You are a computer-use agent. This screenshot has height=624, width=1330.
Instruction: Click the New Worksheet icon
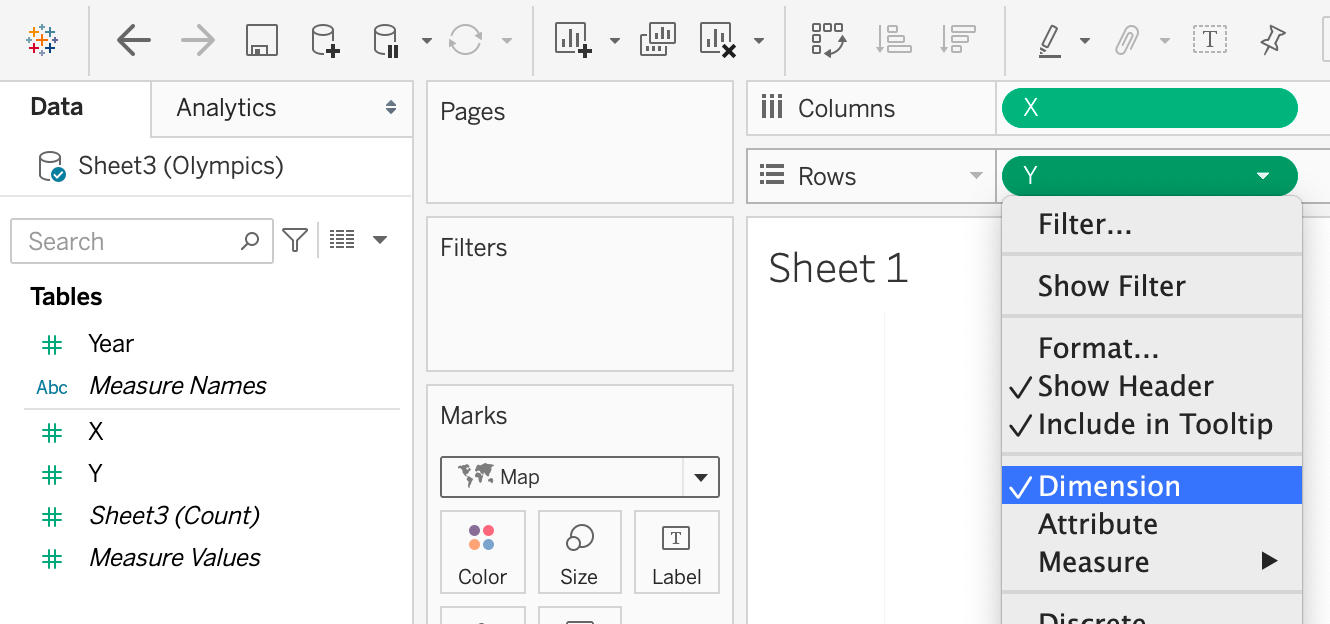573,40
